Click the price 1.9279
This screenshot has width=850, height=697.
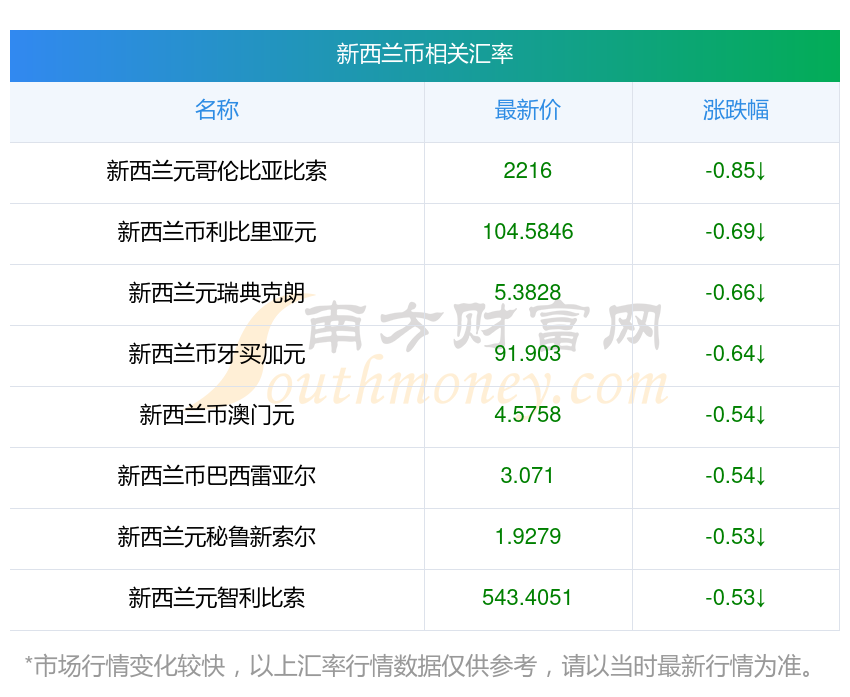pyautogui.click(x=527, y=537)
